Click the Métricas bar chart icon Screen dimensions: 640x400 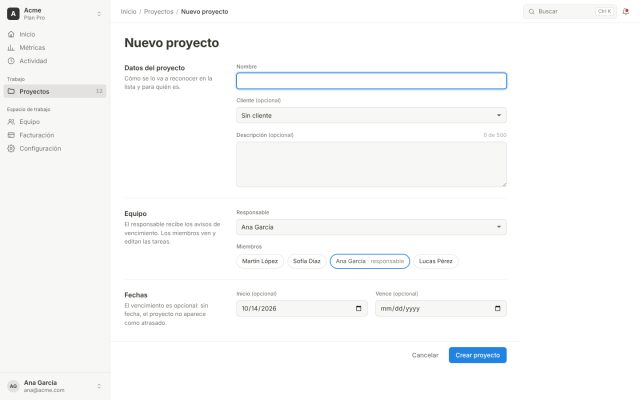(11, 48)
